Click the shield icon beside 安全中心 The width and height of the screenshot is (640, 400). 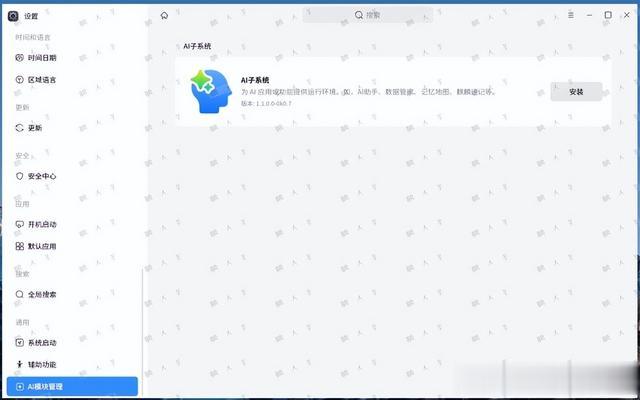(20, 176)
